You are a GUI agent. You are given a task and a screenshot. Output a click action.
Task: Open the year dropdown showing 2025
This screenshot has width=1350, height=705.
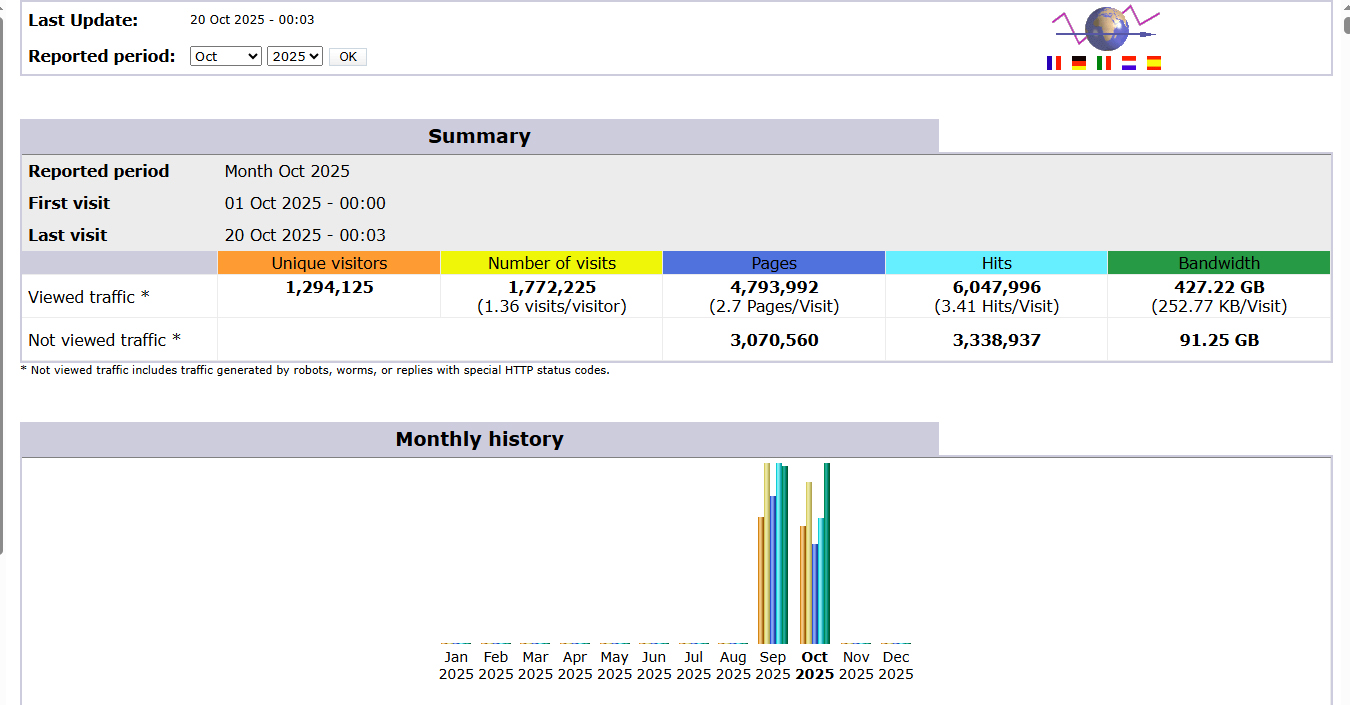pos(295,57)
